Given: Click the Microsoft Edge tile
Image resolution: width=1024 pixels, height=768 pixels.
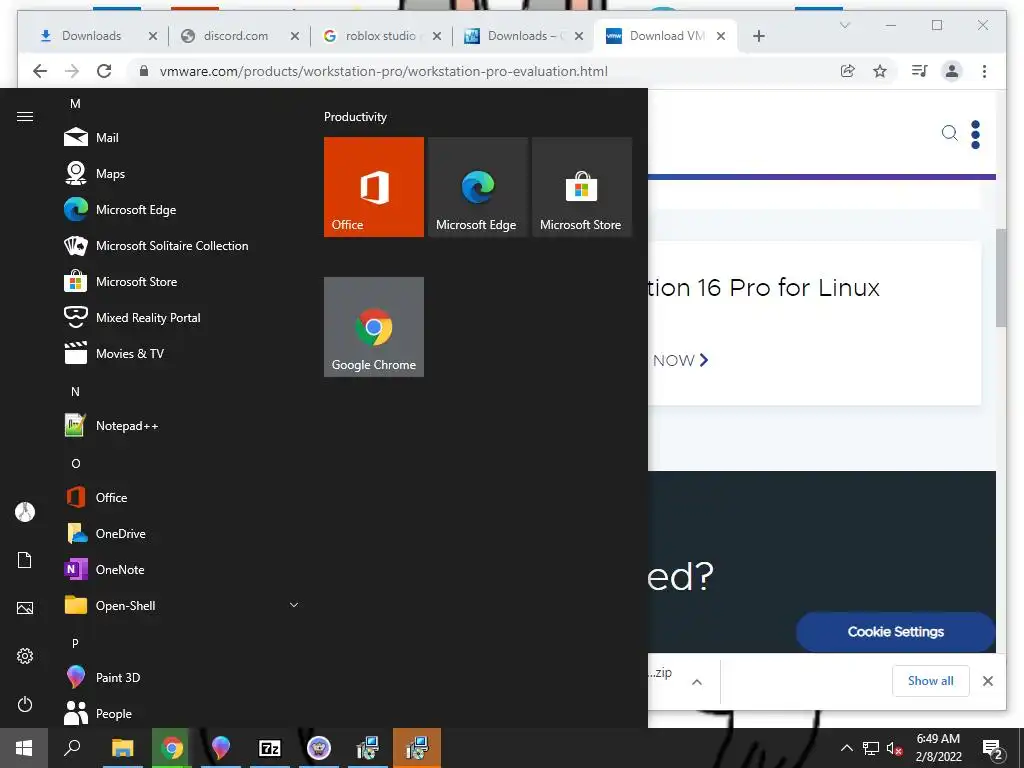Looking at the screenshot, I should click(x=478, y=187).
